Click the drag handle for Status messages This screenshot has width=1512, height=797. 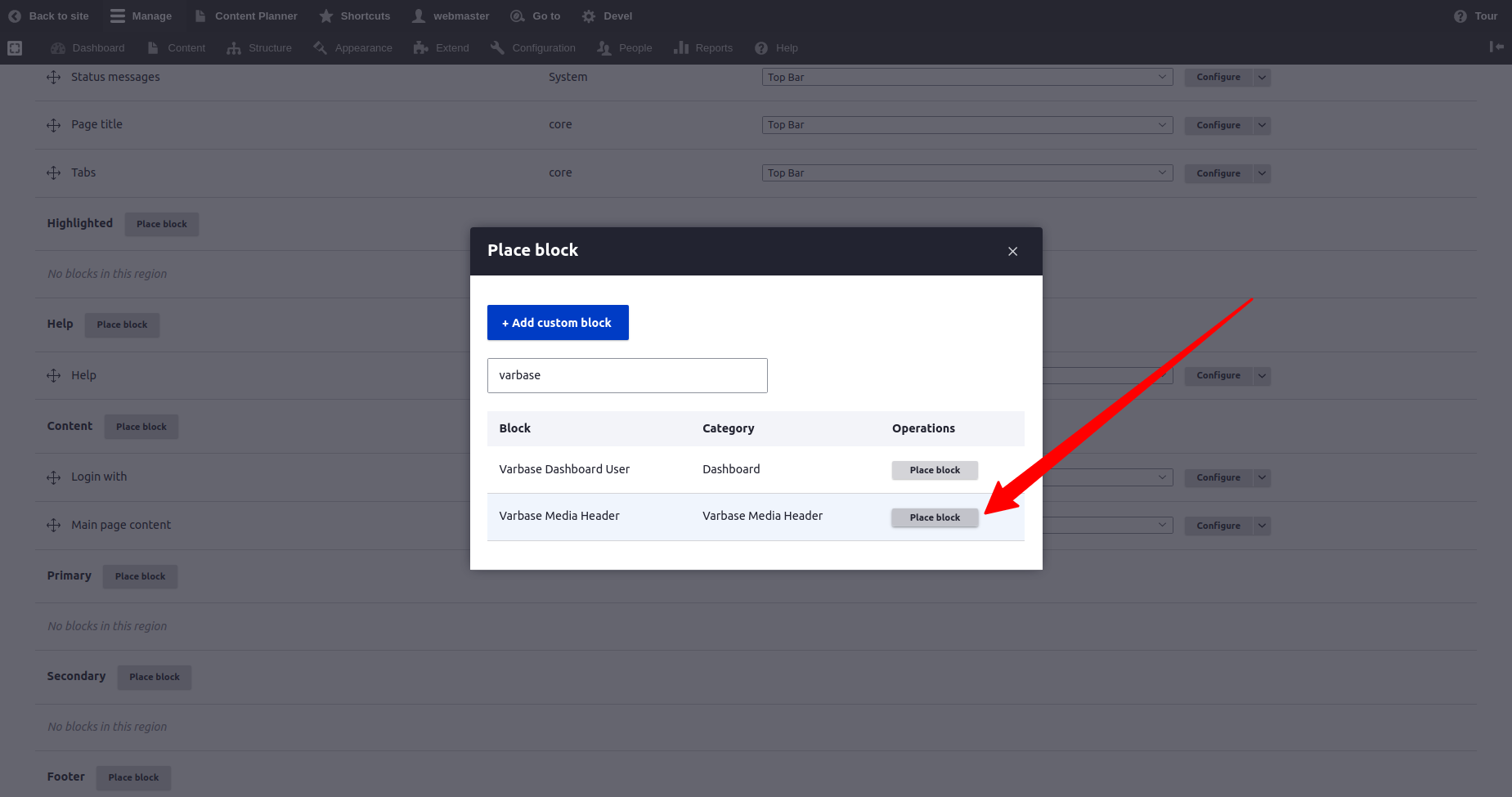point(54,78)
